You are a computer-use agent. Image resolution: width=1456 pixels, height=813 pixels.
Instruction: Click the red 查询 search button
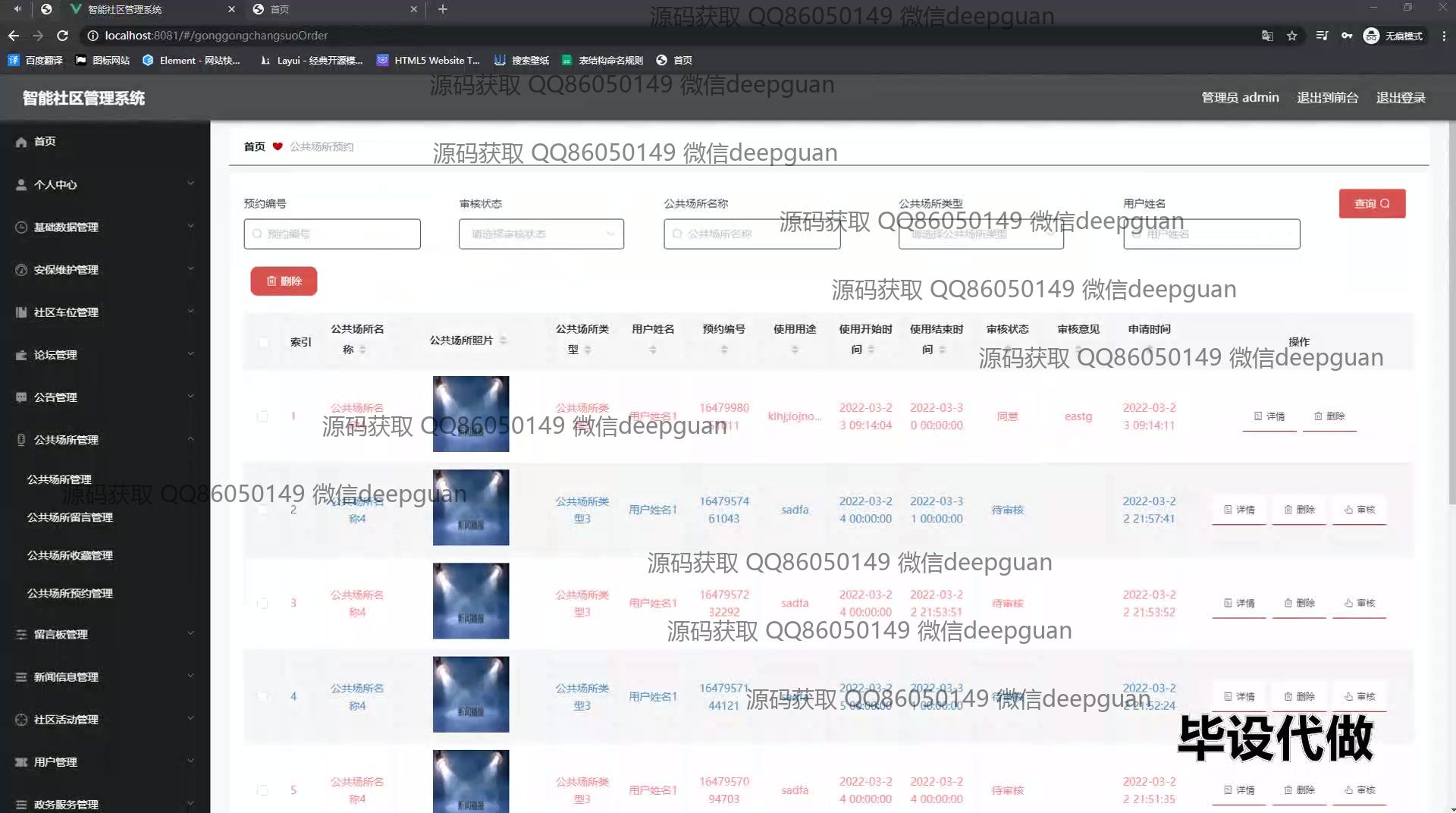[x=1371, y=203]
